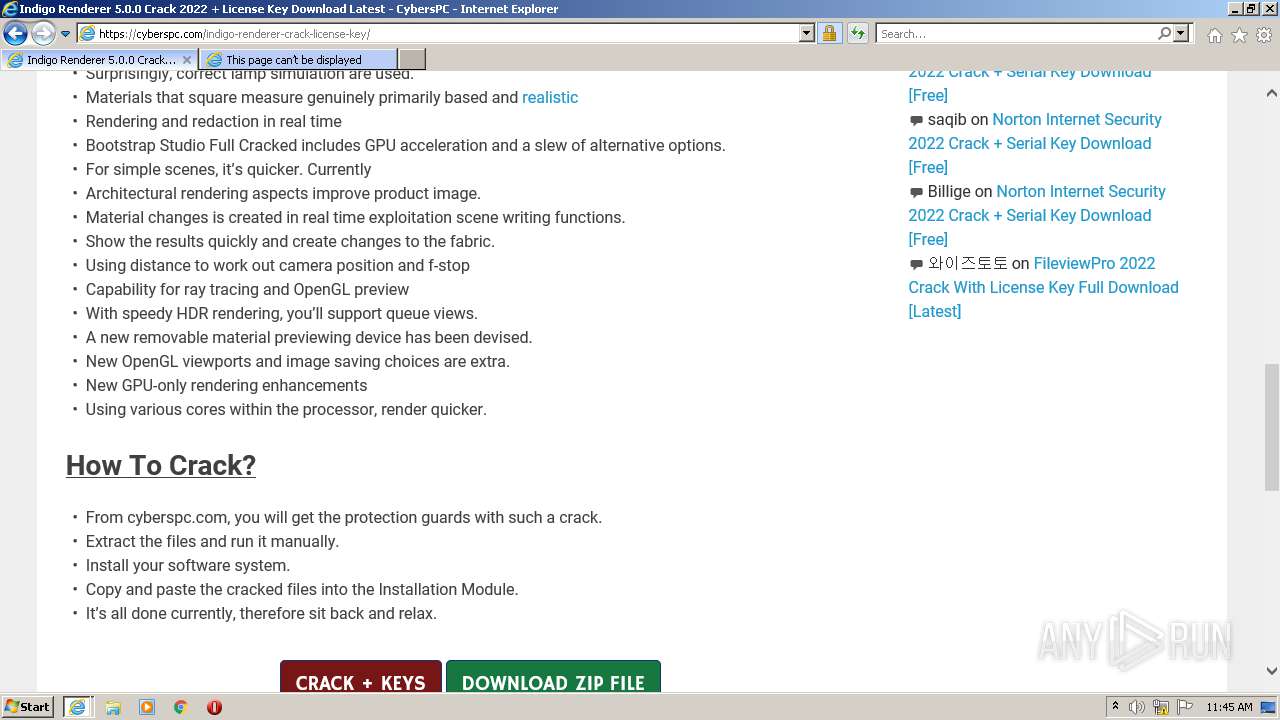The image size is (1280, 720).
Task: Click the Action Center flag icon
Action: click(x=1184, y=707)
